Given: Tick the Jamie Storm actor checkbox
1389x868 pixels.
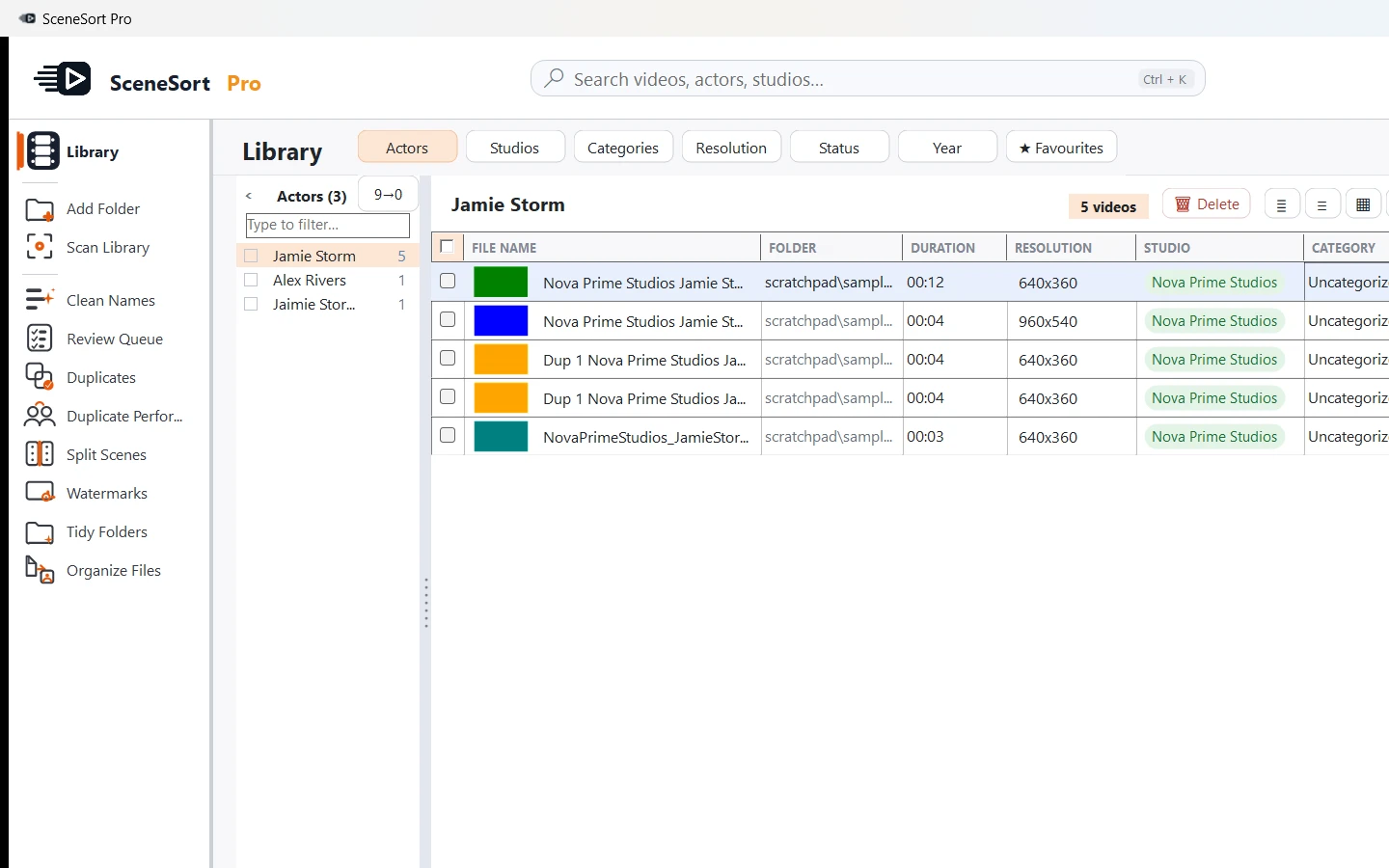Looking at the screenshot, I should pyautogui.click(x=252, y=256).
